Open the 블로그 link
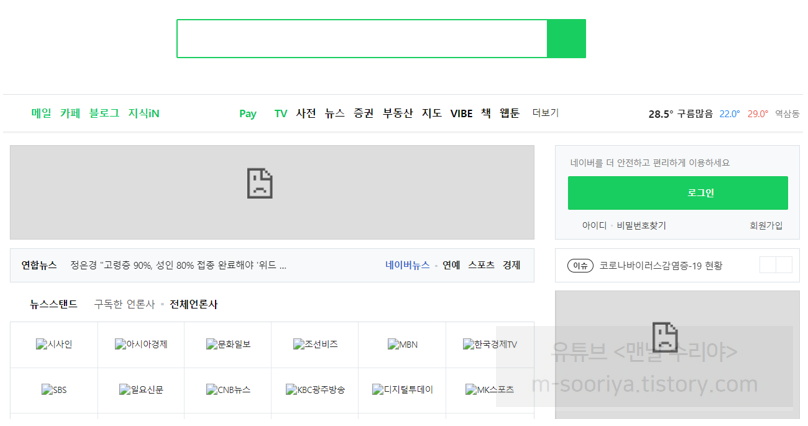Image resolution: width=808 pixels, height=426 pixels. pyautogui.click(x=104, y=113)
